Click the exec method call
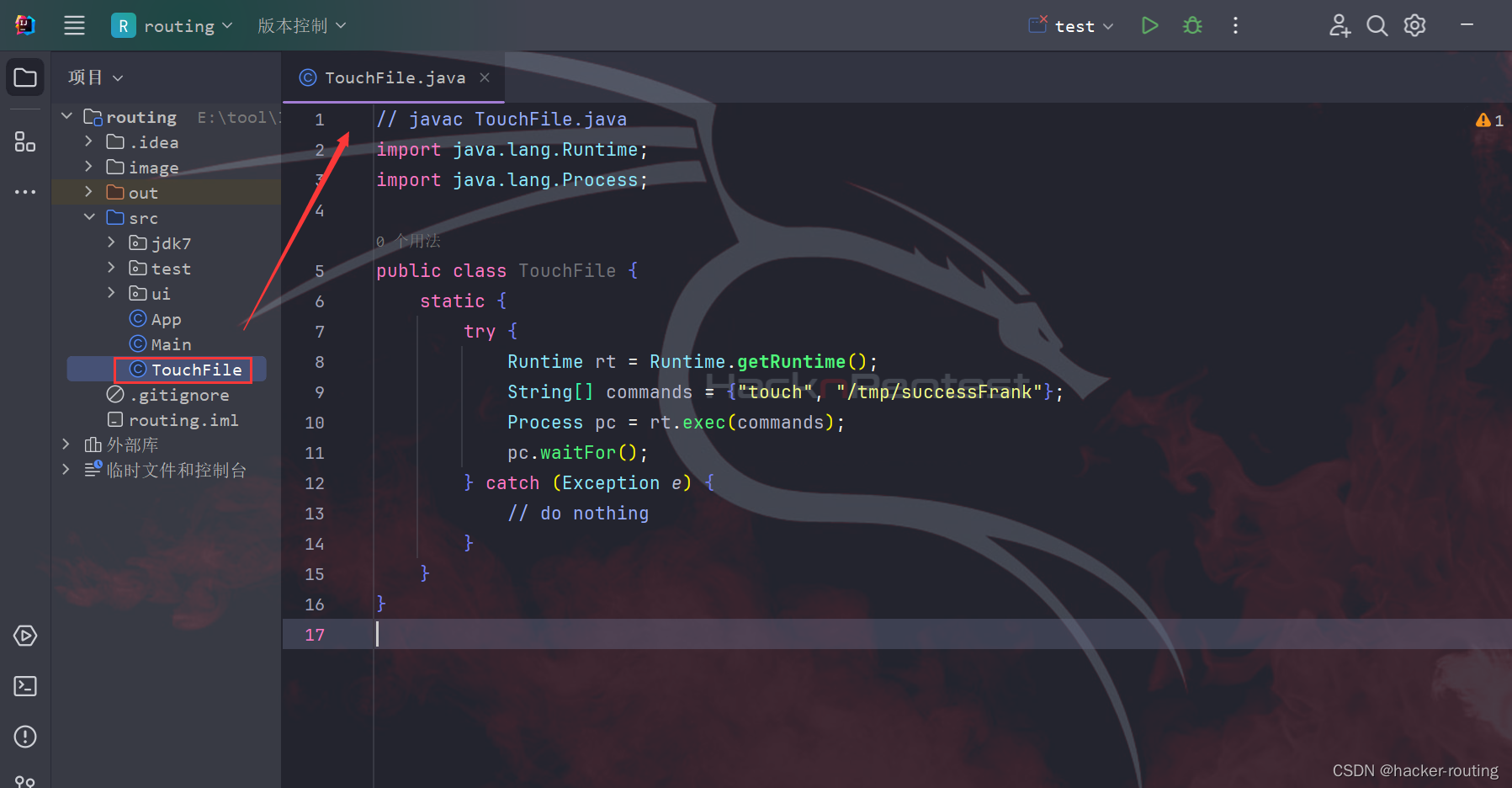Screen dimensions: 1512x788 coord(703,423)
